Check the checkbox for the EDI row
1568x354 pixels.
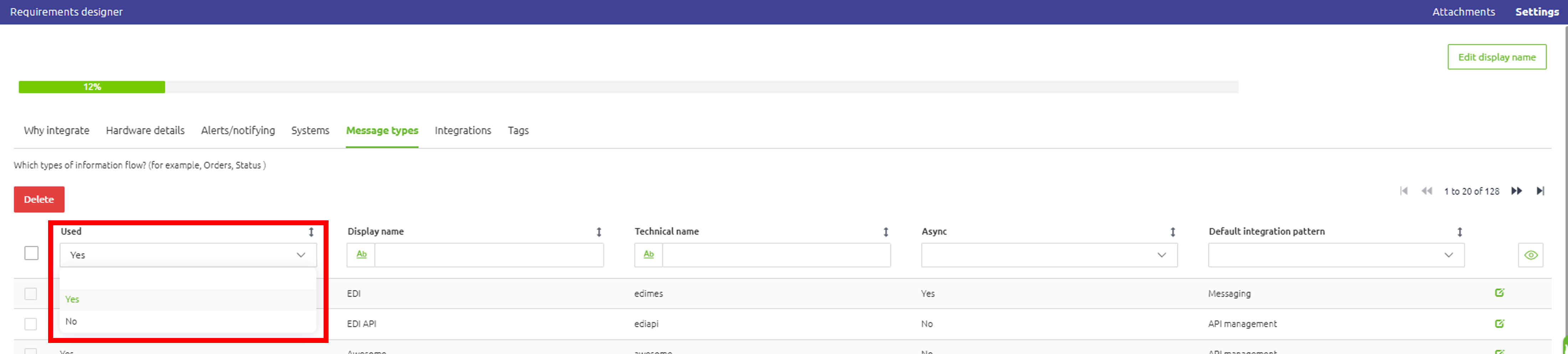tap(30, 294)
